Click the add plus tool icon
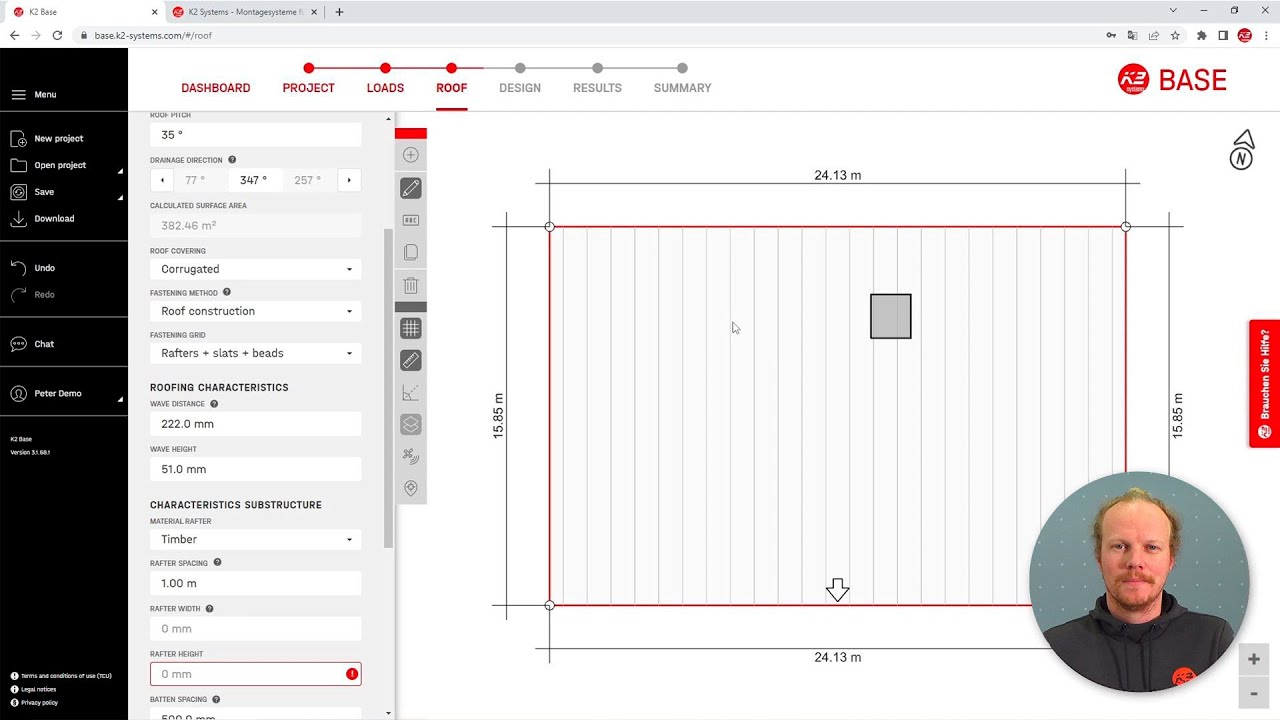Screen dimensions: 1280x720 (x=411, y=155)
